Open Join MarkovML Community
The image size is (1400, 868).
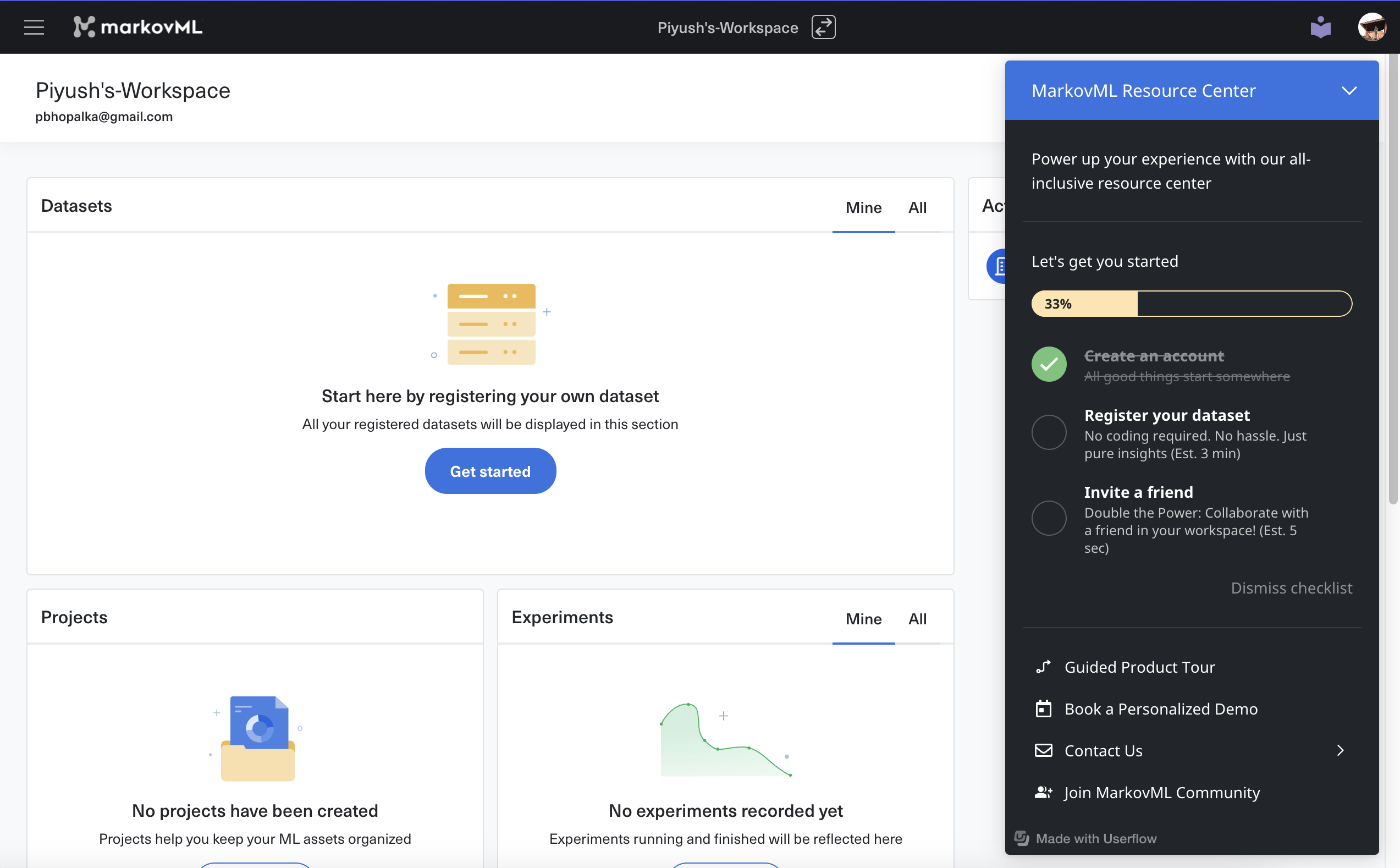point(1162,793)
